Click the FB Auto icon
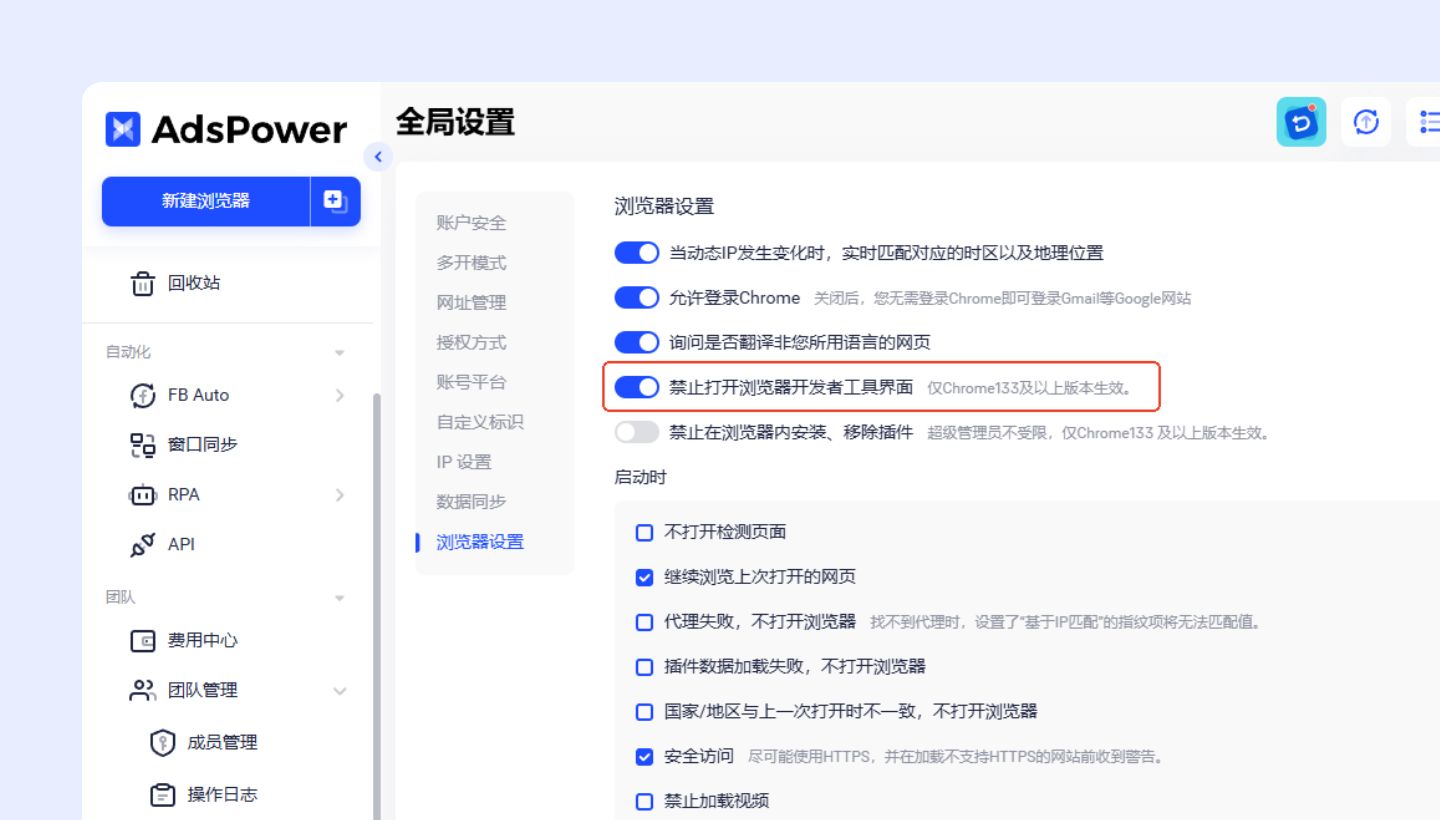 pyautogui.click(x=143, y=395)
